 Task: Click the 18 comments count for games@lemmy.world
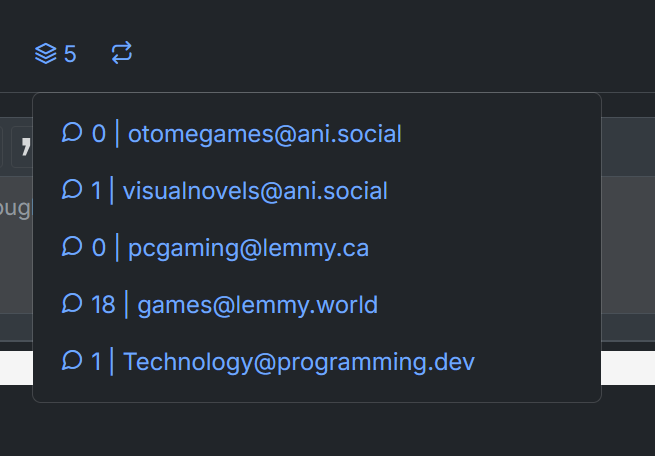point(103,304)
